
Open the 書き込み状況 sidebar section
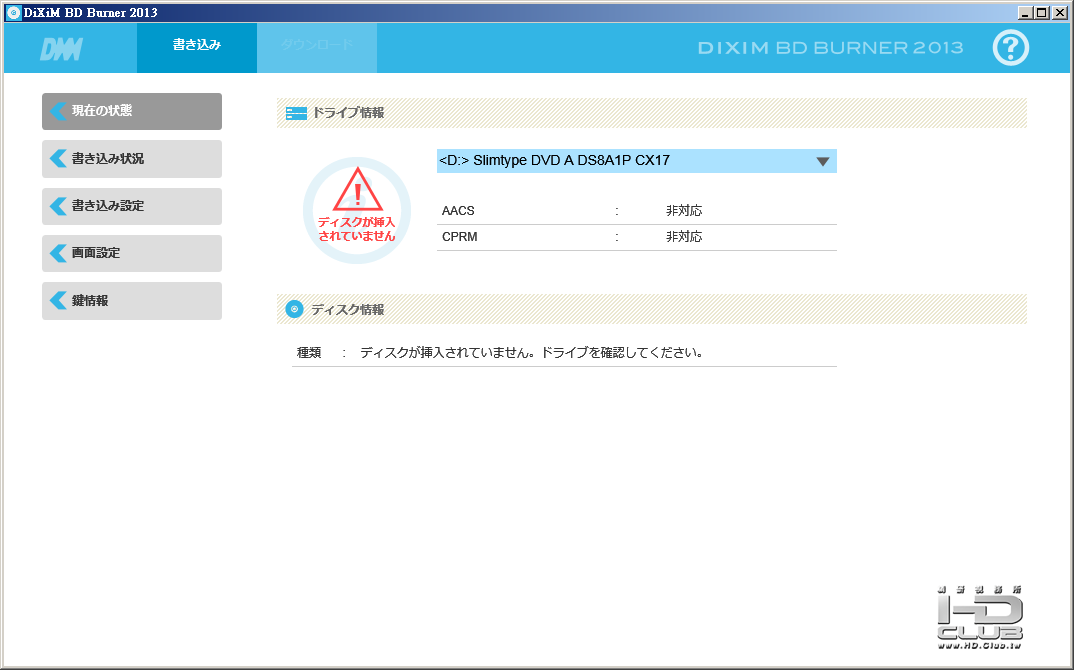(132, 158)
